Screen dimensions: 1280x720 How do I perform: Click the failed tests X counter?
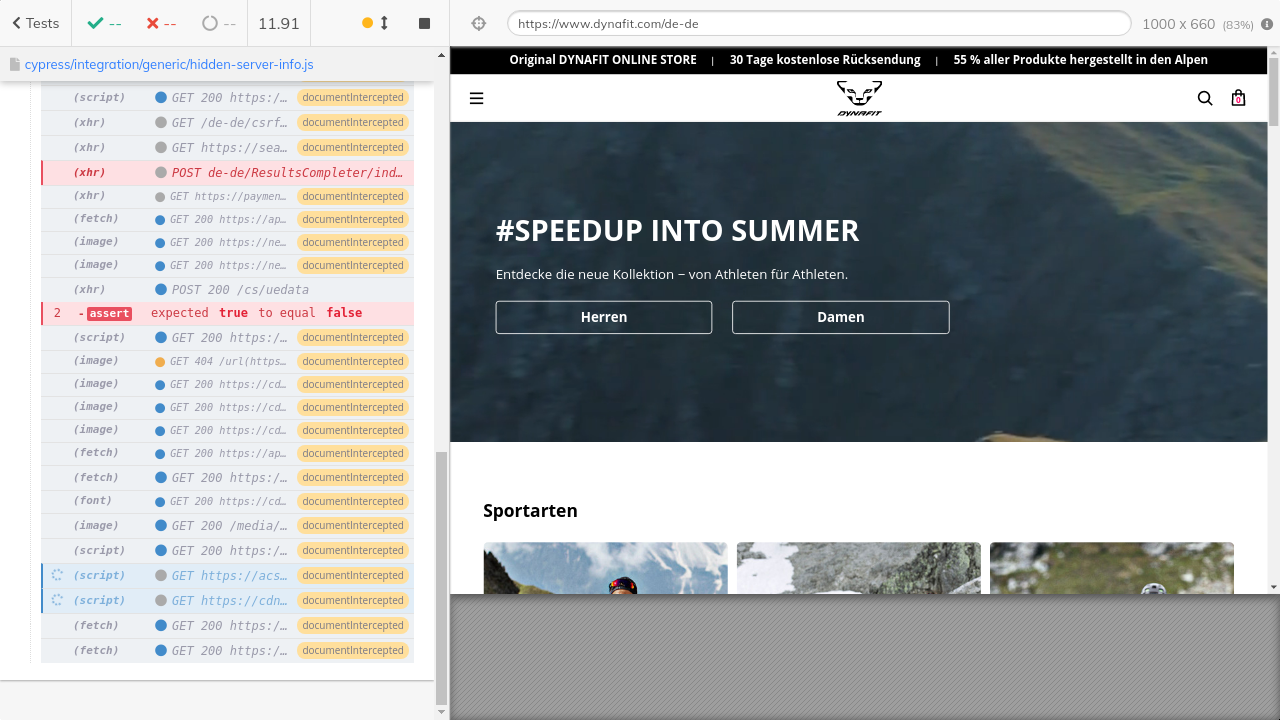point(161,23)
